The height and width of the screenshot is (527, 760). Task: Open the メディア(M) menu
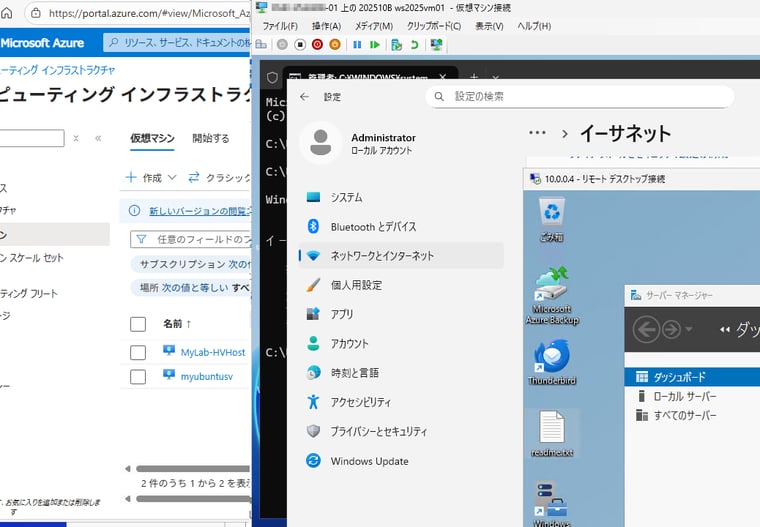pos(374,26)
